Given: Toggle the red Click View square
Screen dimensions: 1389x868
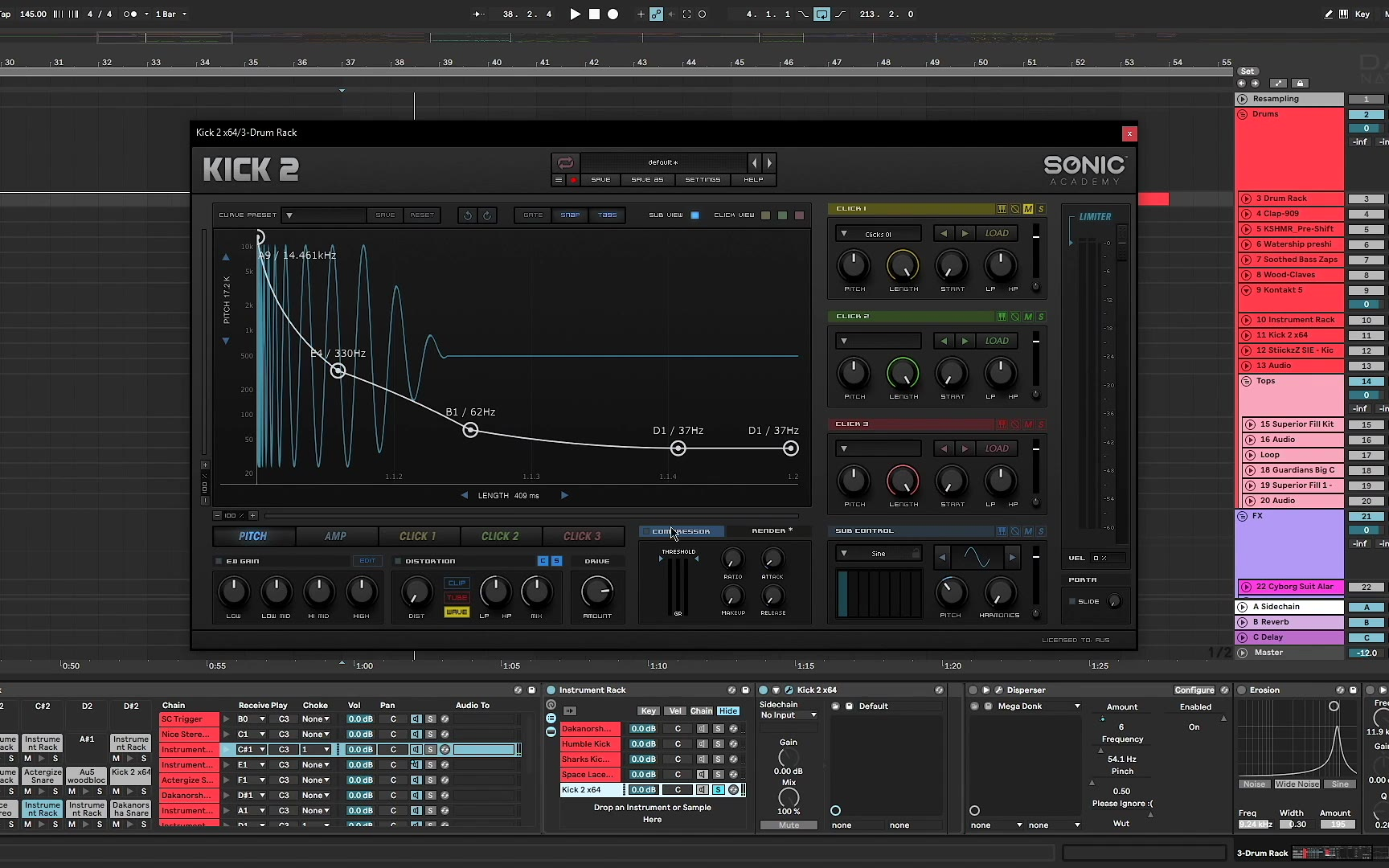Looking at the screenshot, I should pos(799,215).
